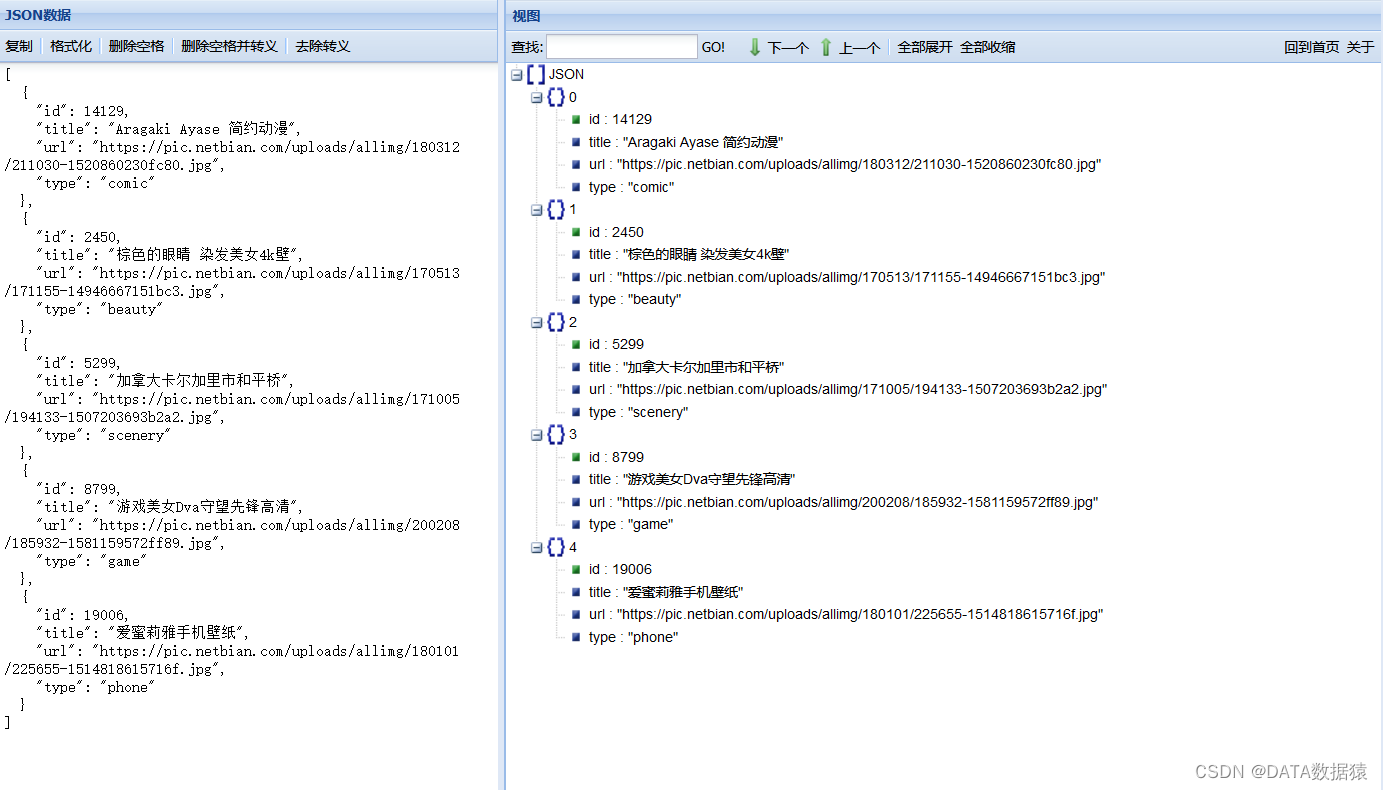
Task: Click the blue square icon beside type "comic"
Action: [575, 187]
